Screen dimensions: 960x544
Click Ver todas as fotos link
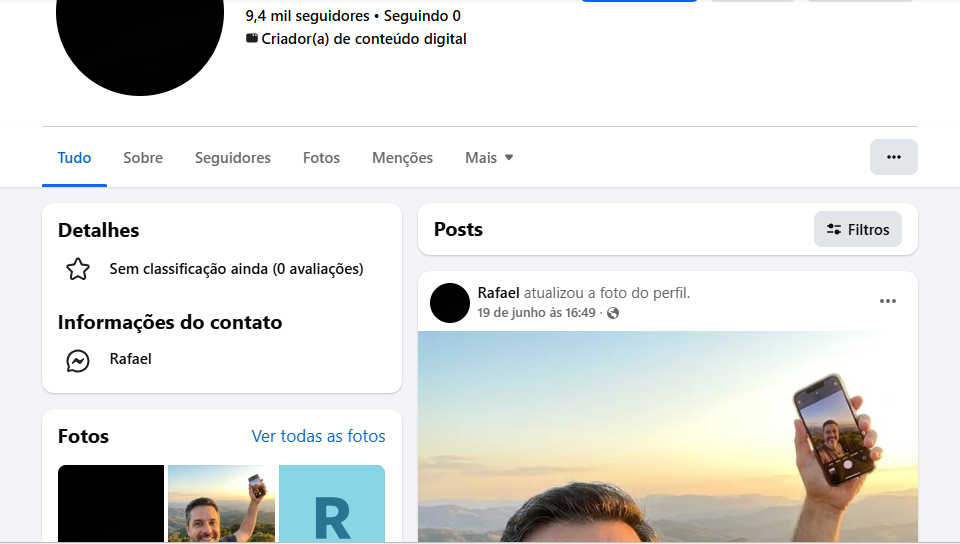pyautogui.click(x=318, y=436)
